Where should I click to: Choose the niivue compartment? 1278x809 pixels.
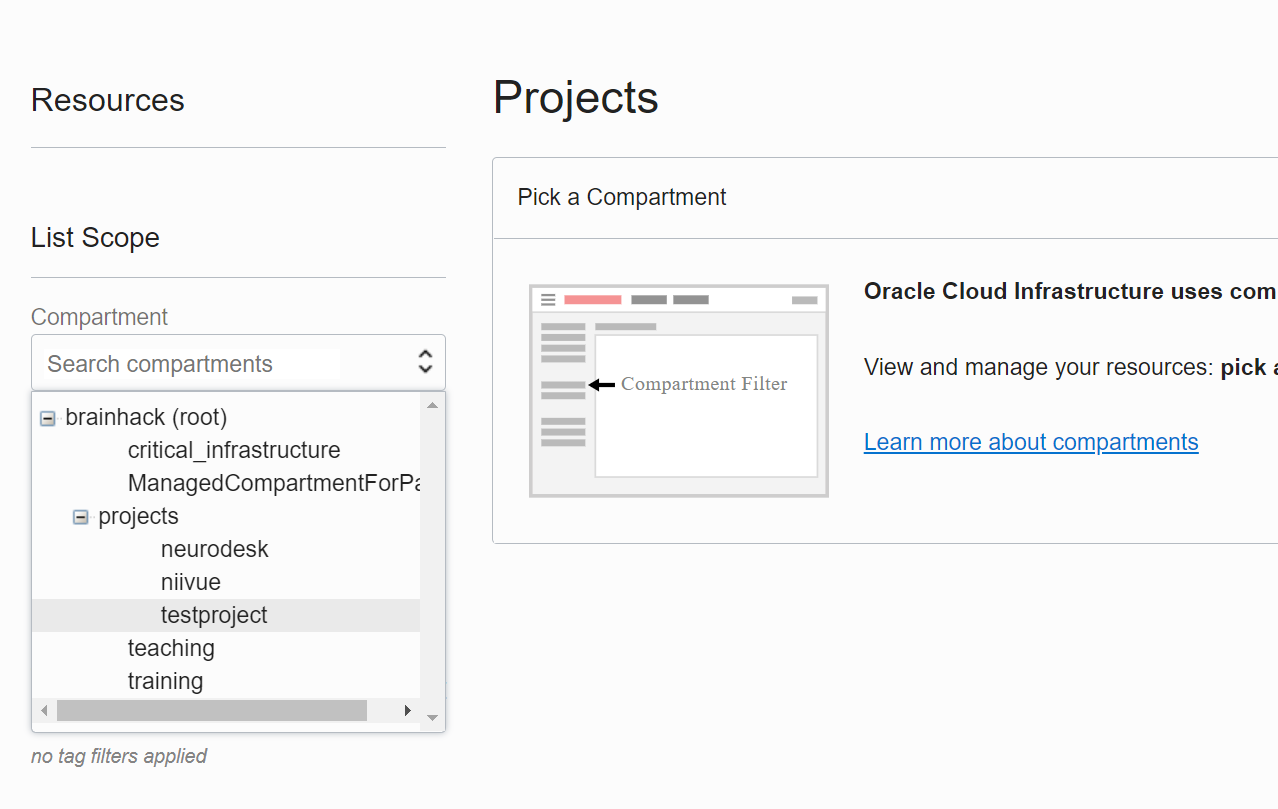tap(191, 582)
